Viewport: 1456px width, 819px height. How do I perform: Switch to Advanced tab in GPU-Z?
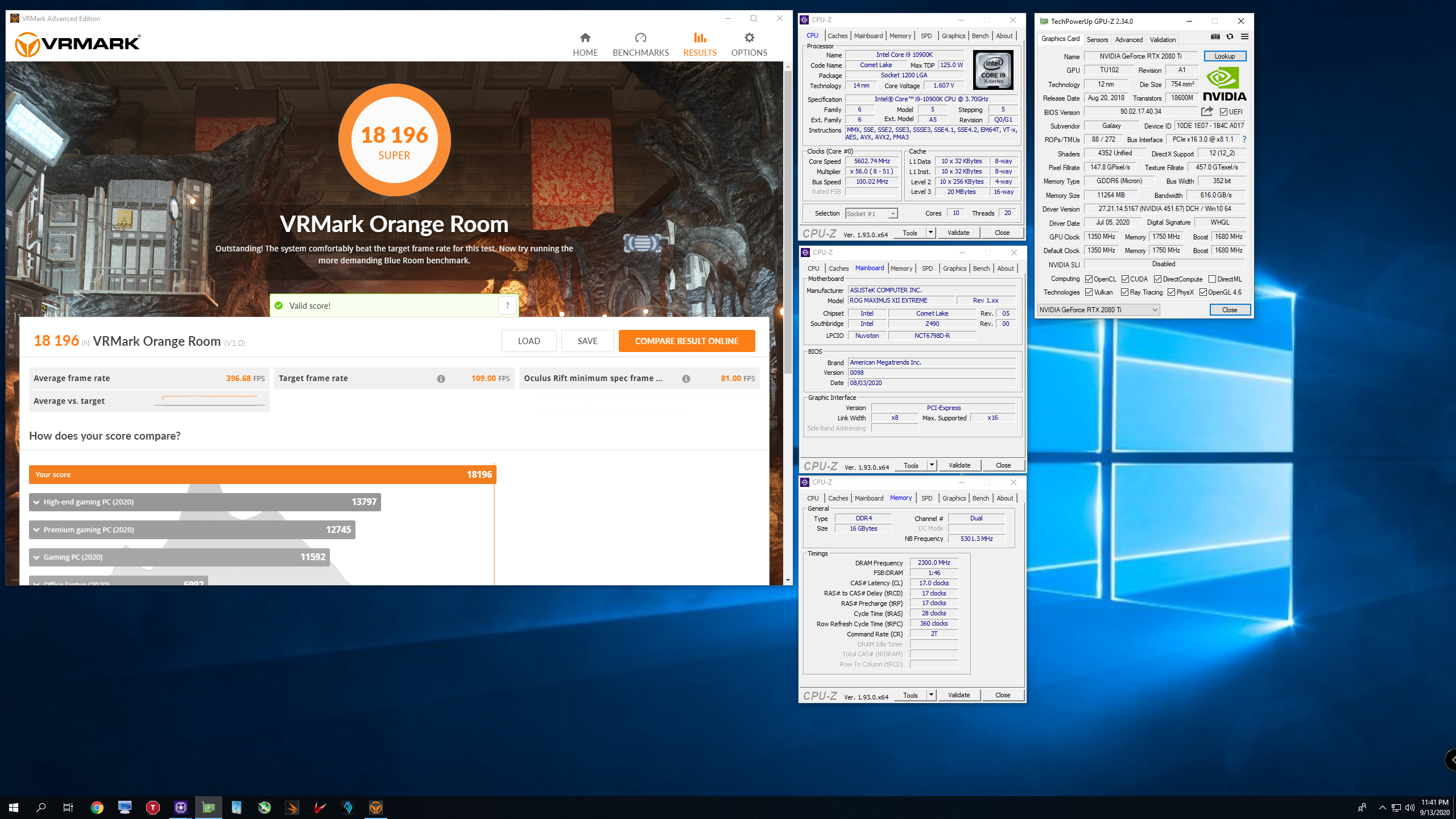click(1128, 39)
